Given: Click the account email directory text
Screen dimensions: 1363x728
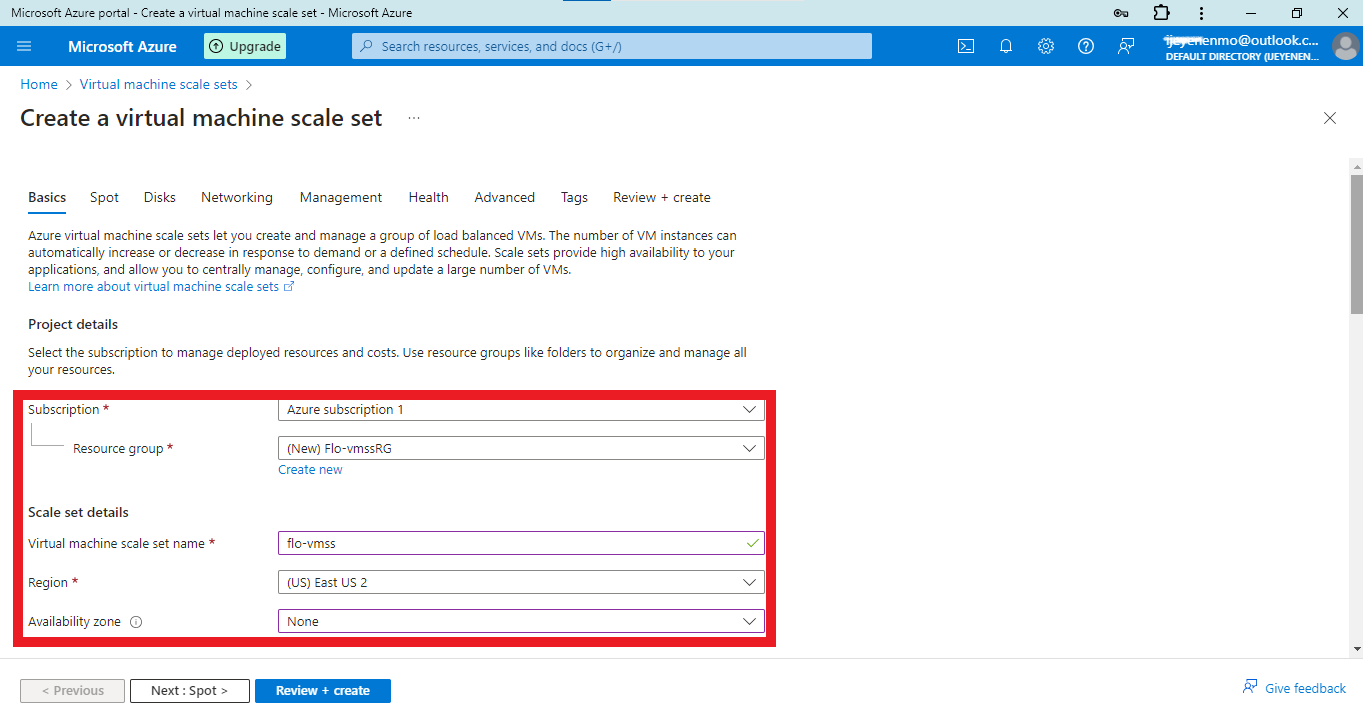Looking at the screenshot, I should point(1242,48).
